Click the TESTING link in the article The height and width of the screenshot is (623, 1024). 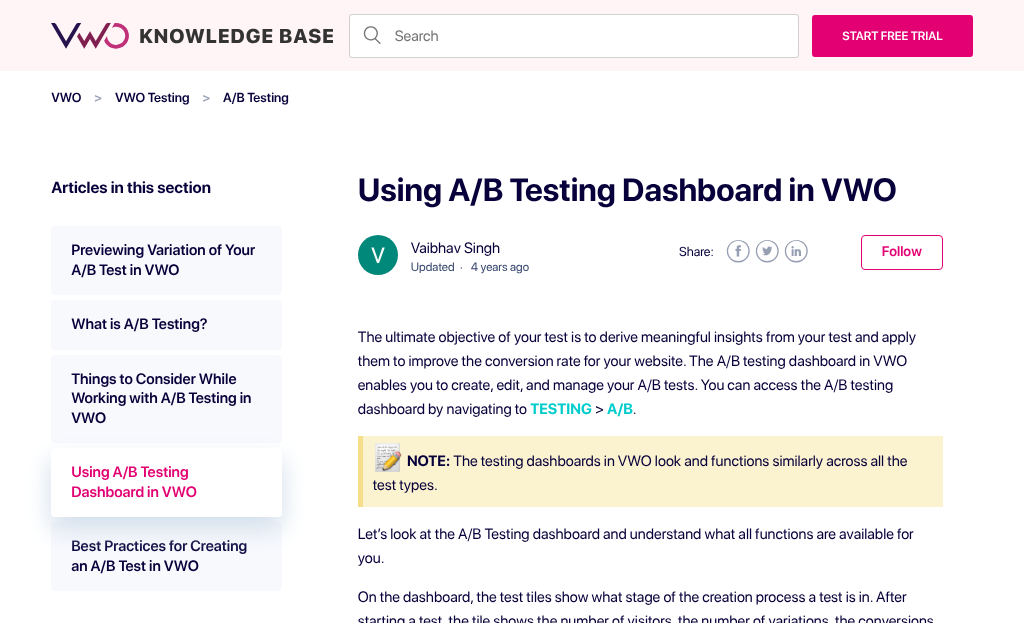(560, 409)
